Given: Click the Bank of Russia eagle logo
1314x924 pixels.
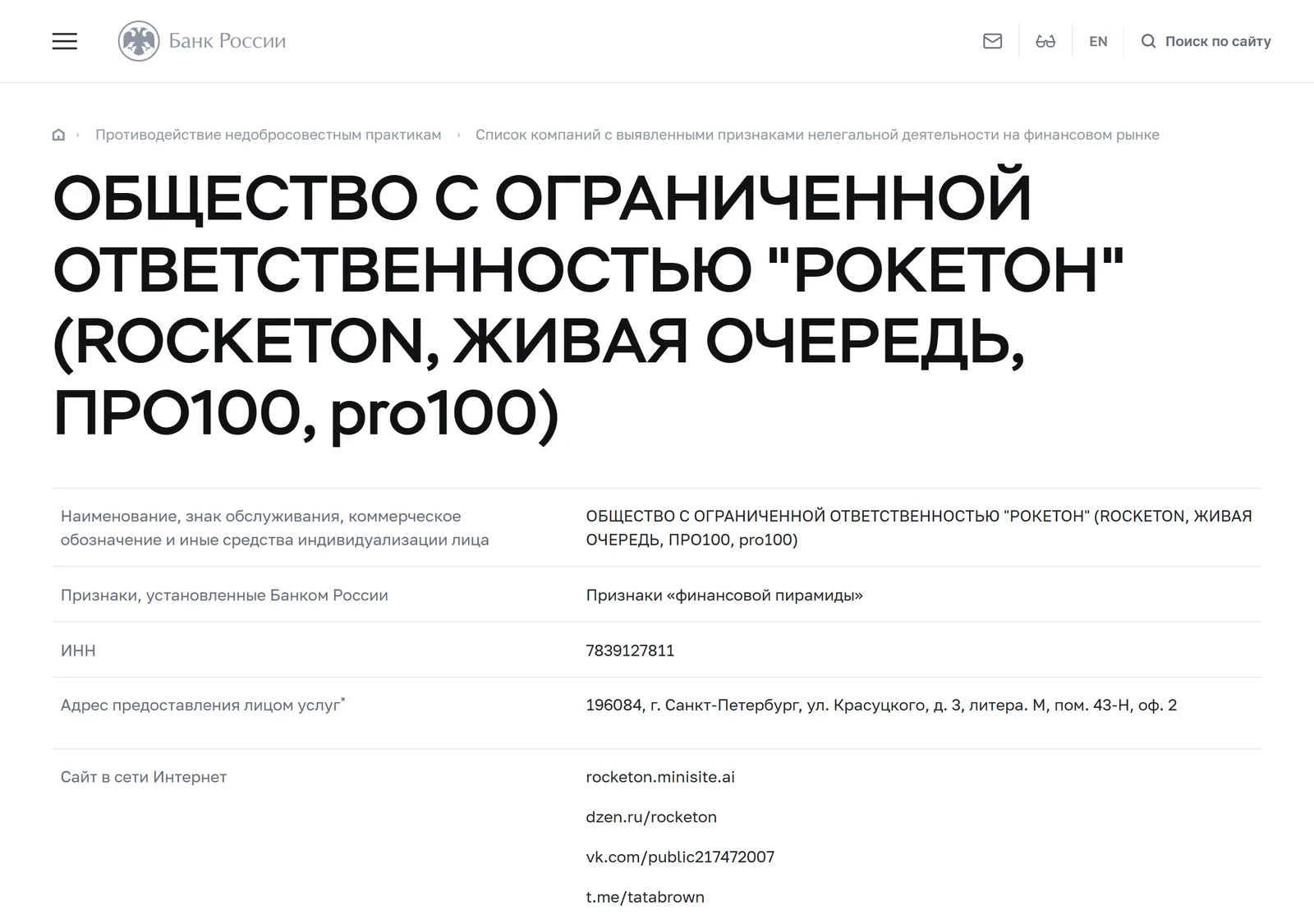Looking at the screenshot, I should (x=139, y=41).
